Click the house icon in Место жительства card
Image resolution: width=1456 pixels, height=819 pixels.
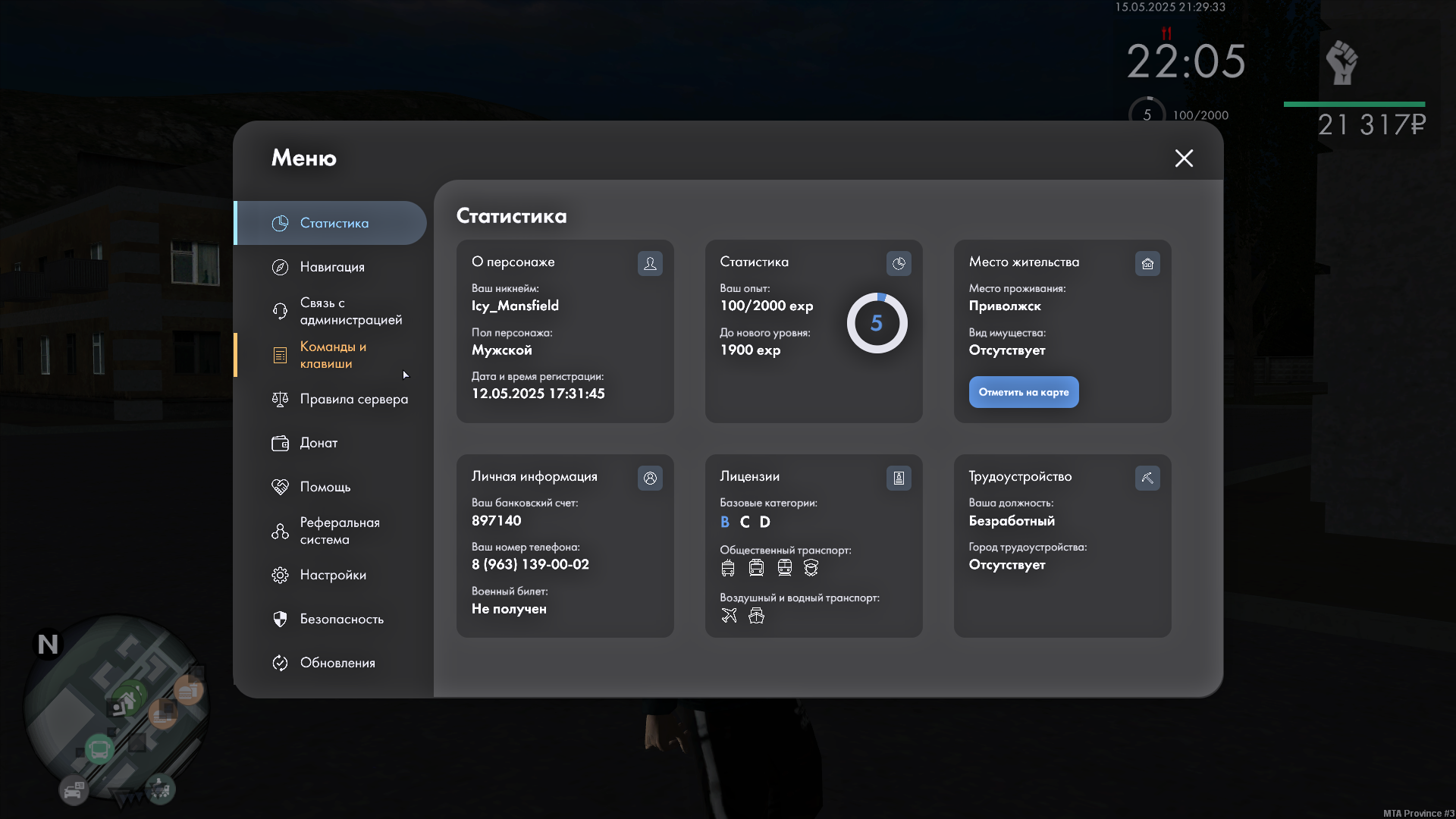(1147, 263)
